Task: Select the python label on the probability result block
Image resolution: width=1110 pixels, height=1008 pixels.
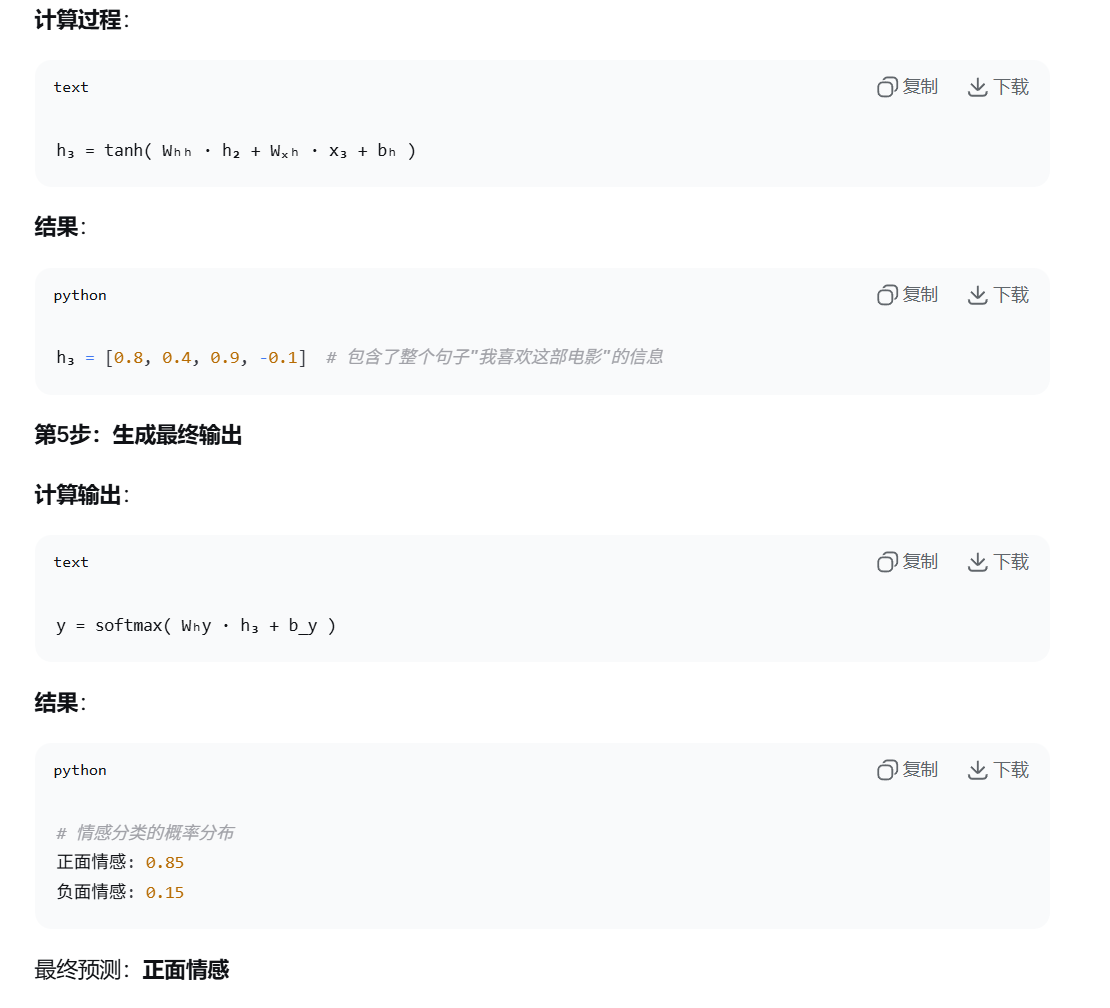Action: coord(79,770)
